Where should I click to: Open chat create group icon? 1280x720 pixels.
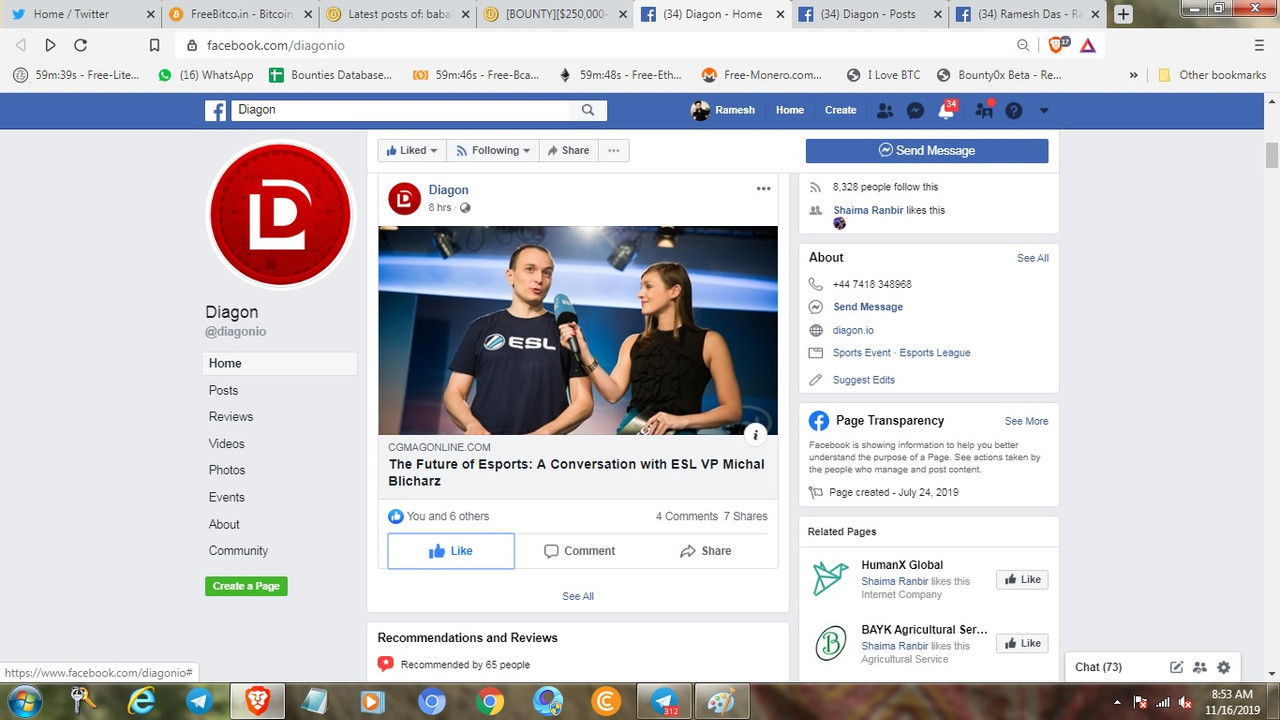(x=1200, y=667)
